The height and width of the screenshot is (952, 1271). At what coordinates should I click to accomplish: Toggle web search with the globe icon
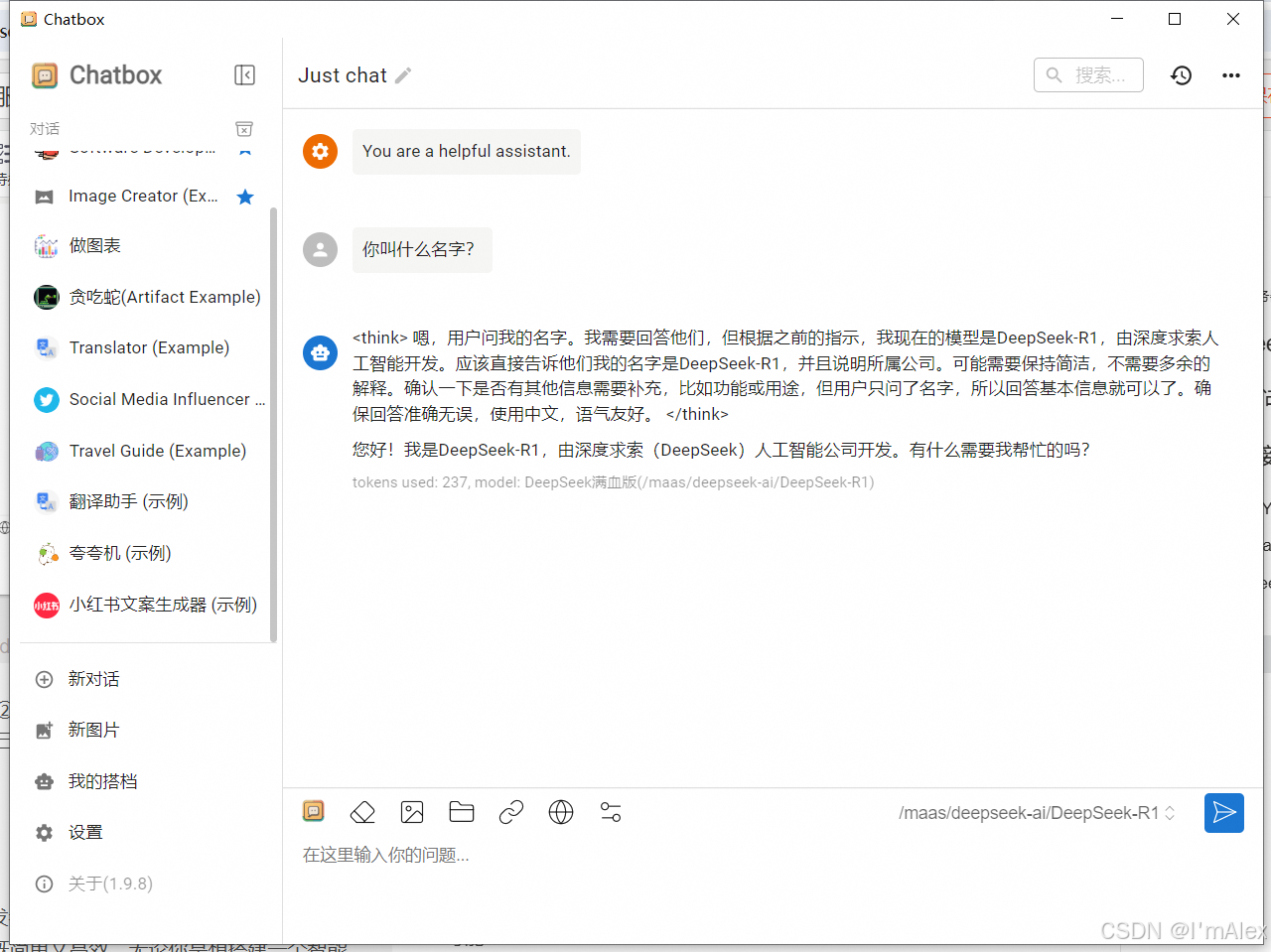pos(561,812)
